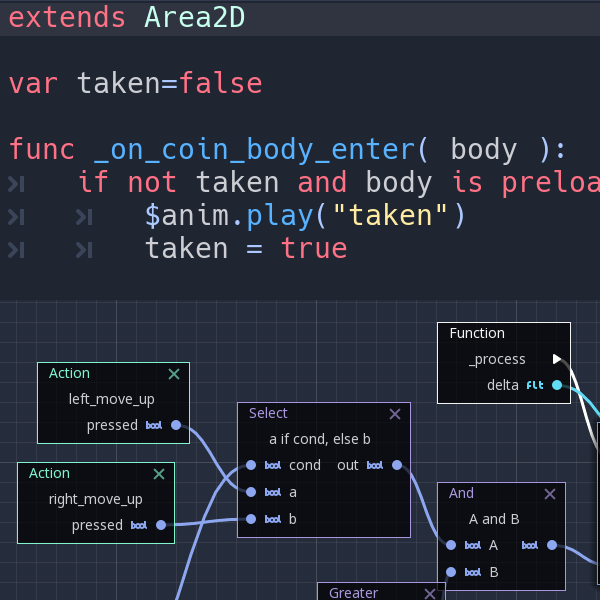Click the Select node b input port
600x600 pixels.
pos(251,519)
